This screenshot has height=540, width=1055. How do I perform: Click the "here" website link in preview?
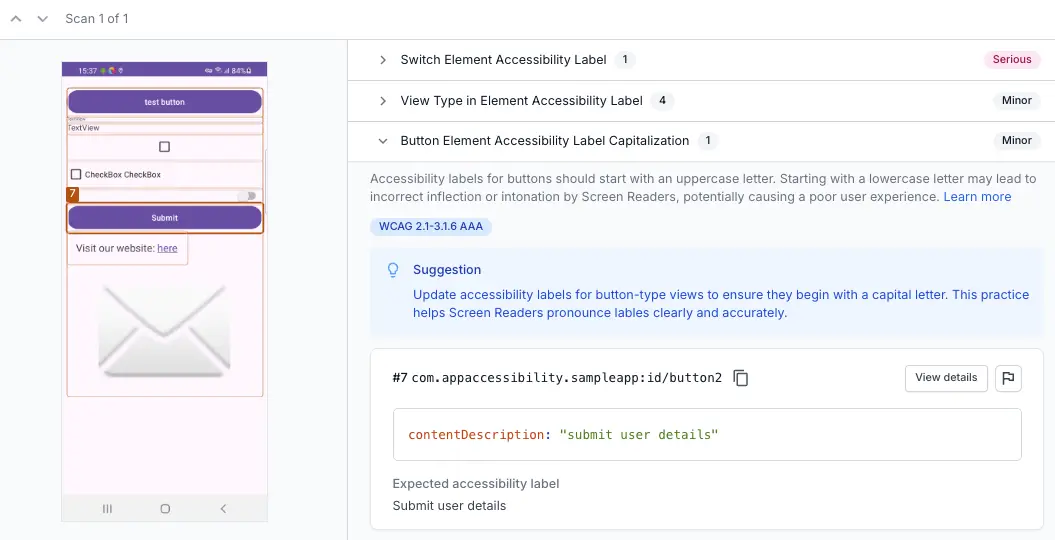[167, 248]
